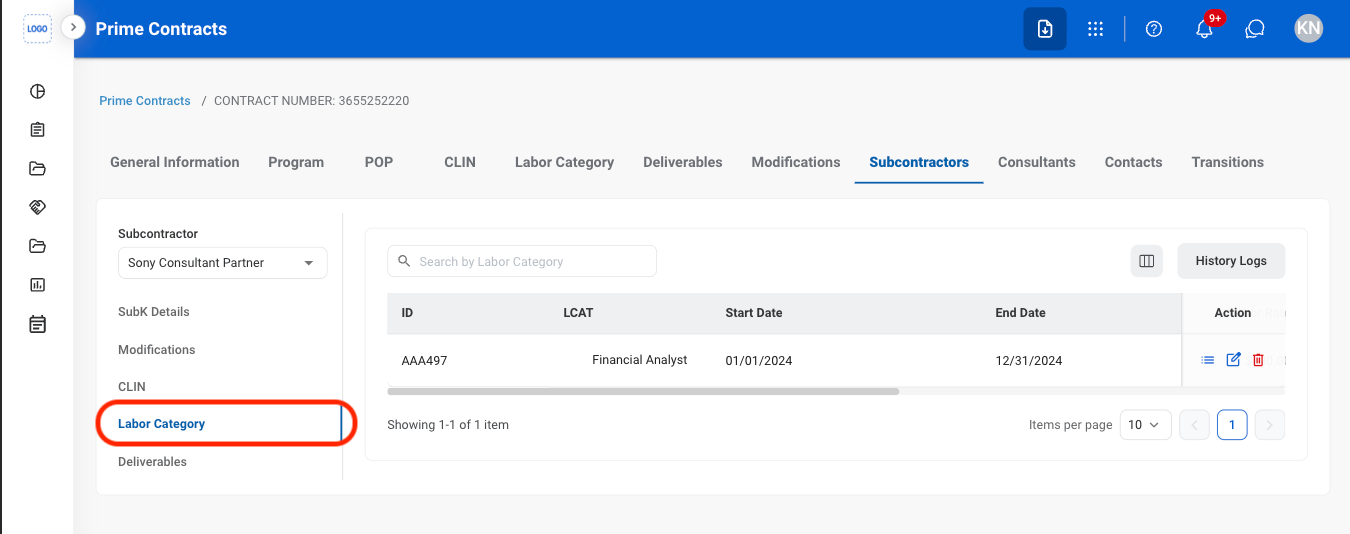Screen dimensions: 1350x534
Task: Select CLIN in subcontractor side menu
Action: [132, 387]
